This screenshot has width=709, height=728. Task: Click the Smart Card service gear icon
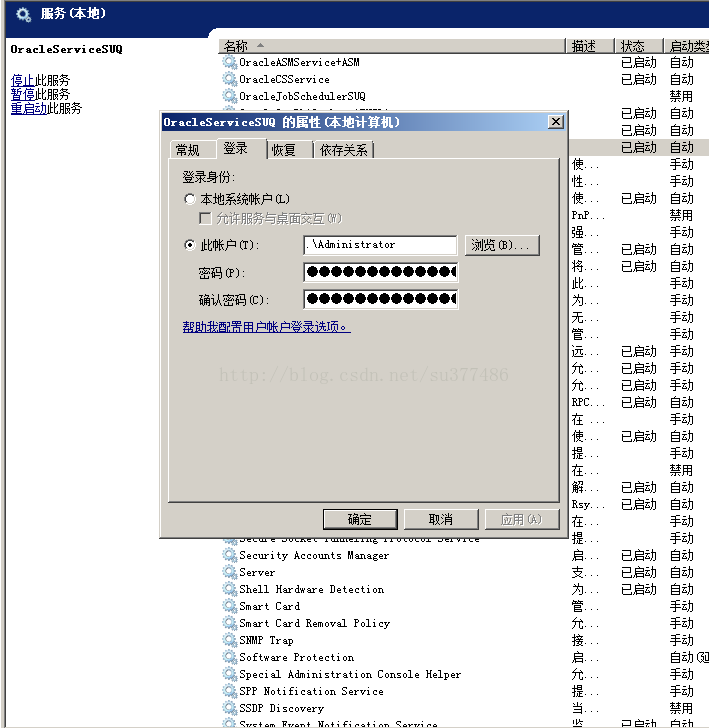(x=229, y=606)
